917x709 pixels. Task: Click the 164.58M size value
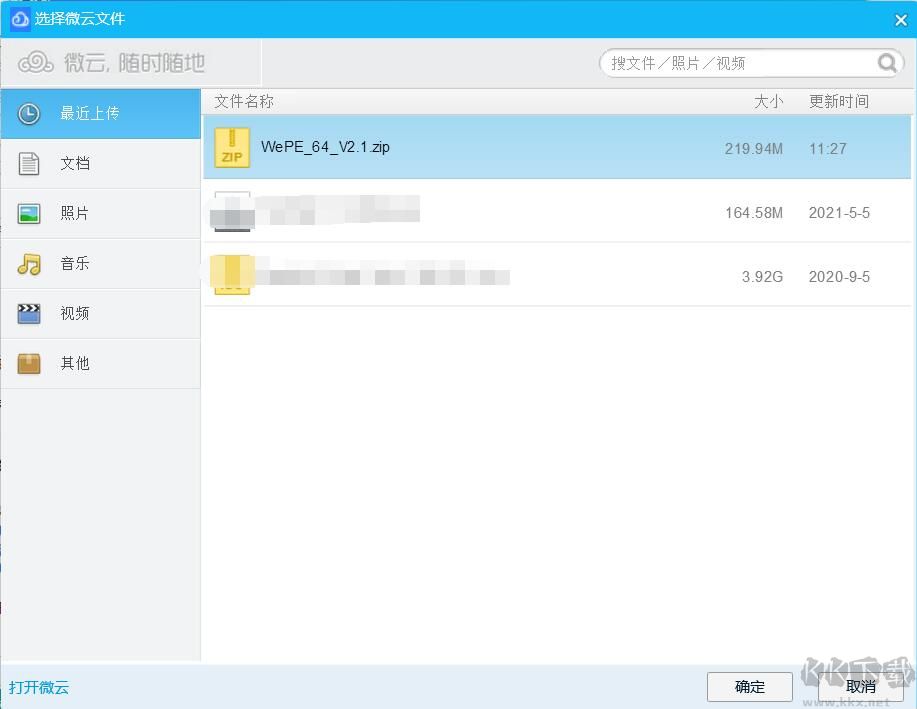[x=754, y=212]
